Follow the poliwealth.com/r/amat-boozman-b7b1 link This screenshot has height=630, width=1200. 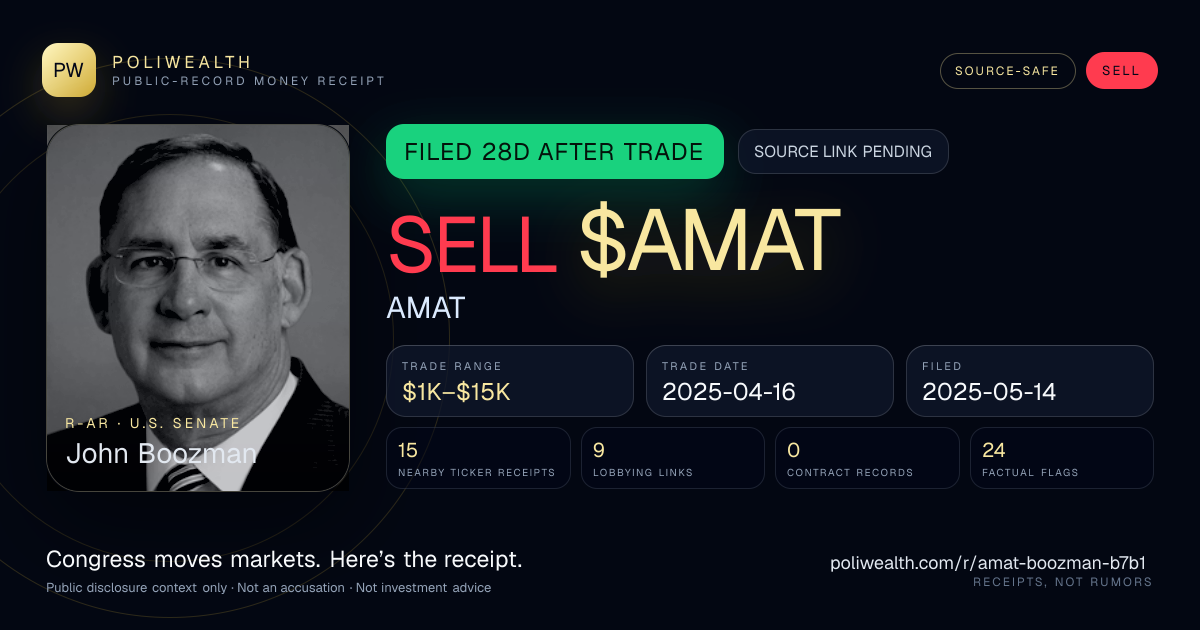coord(991,563)
